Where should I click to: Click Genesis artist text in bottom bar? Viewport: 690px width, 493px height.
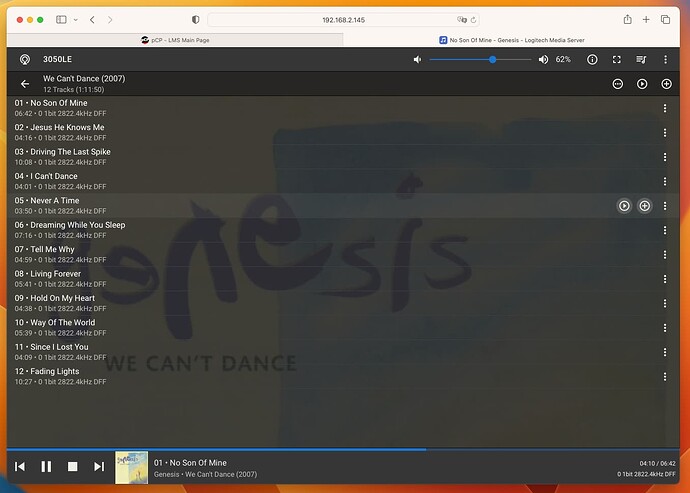(x=166, y=475)
